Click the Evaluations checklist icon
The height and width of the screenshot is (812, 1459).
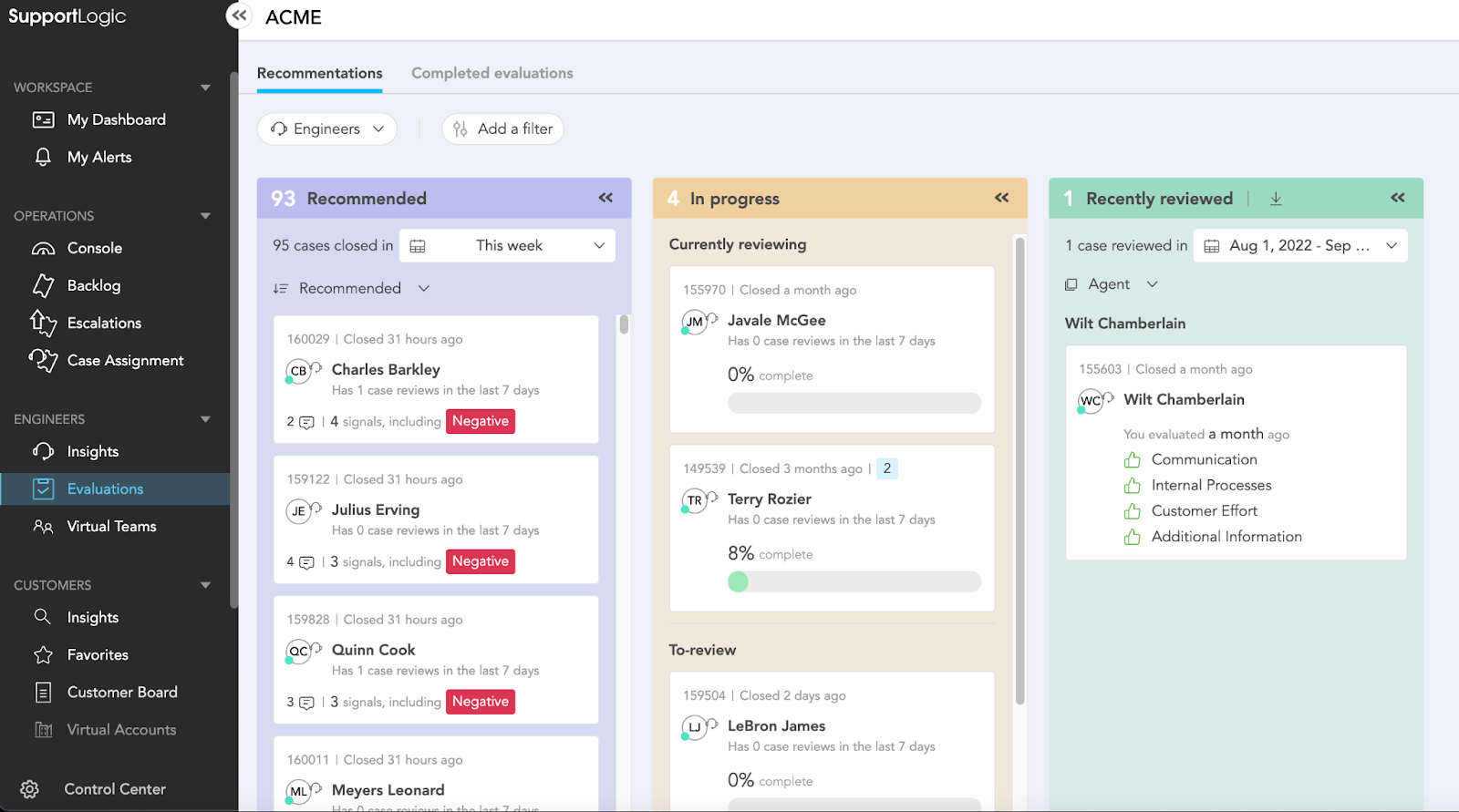(x=43, y=488)
